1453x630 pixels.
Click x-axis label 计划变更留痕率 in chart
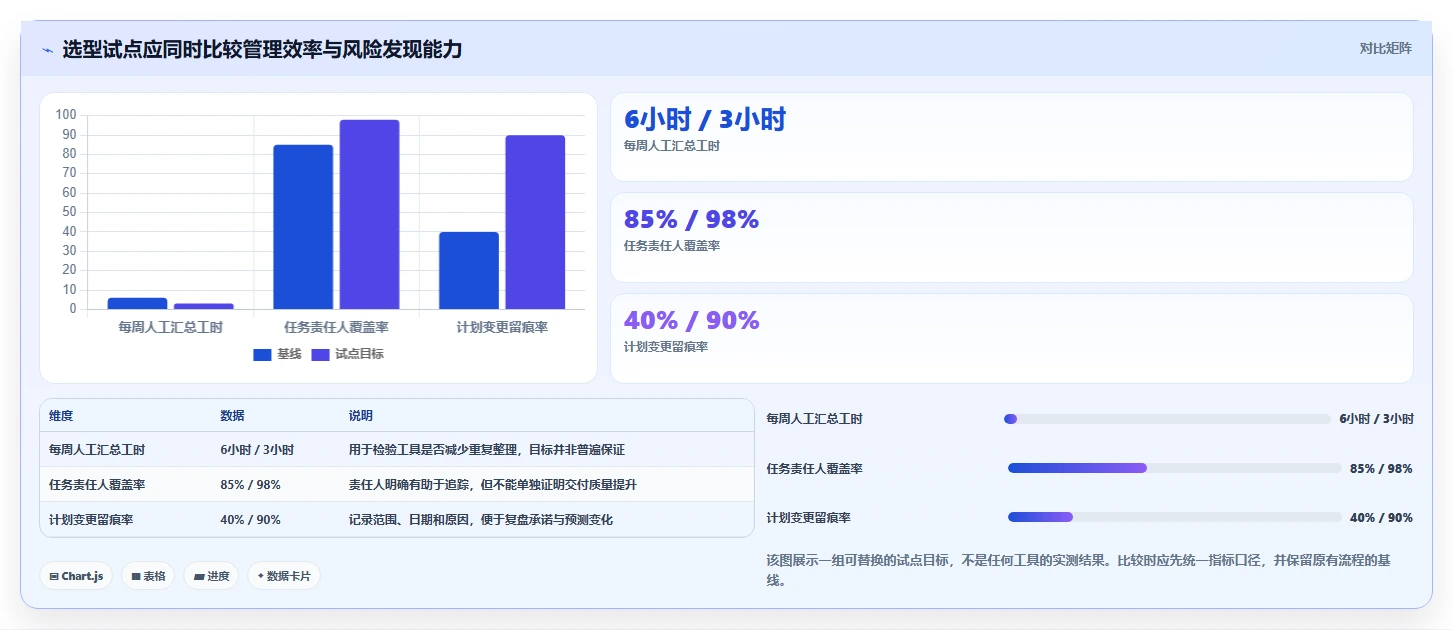[x=502, y=327]
